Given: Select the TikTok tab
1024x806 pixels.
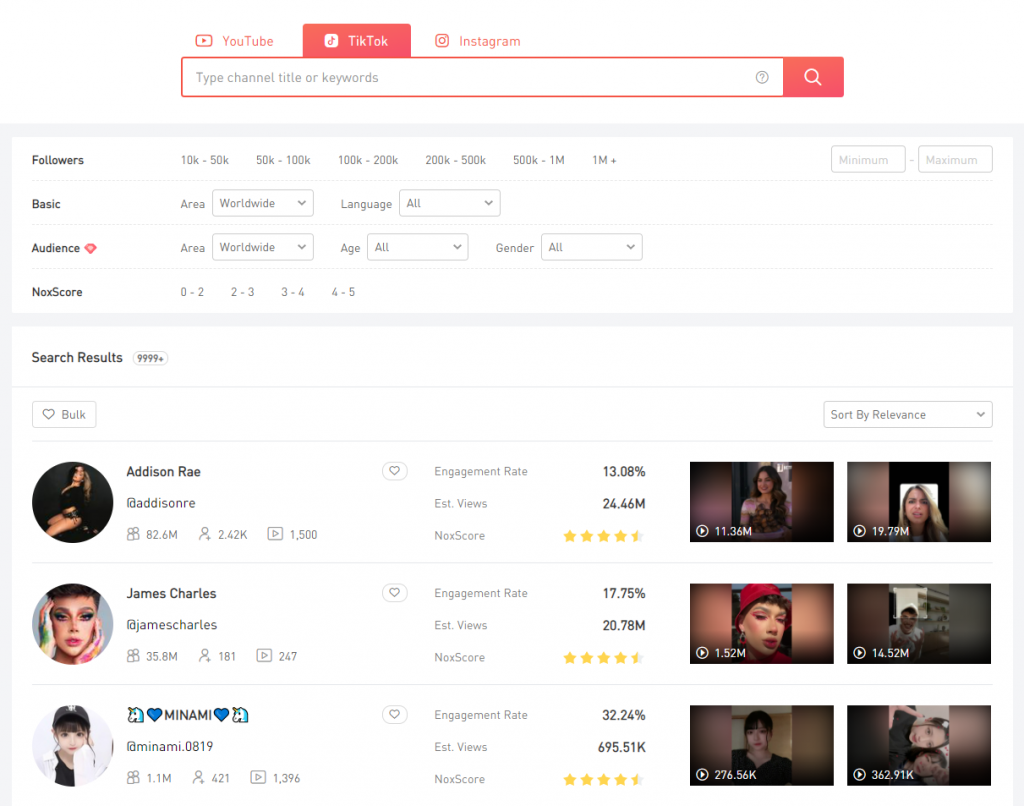Looking at the screenshot, I should pos(357,41).
